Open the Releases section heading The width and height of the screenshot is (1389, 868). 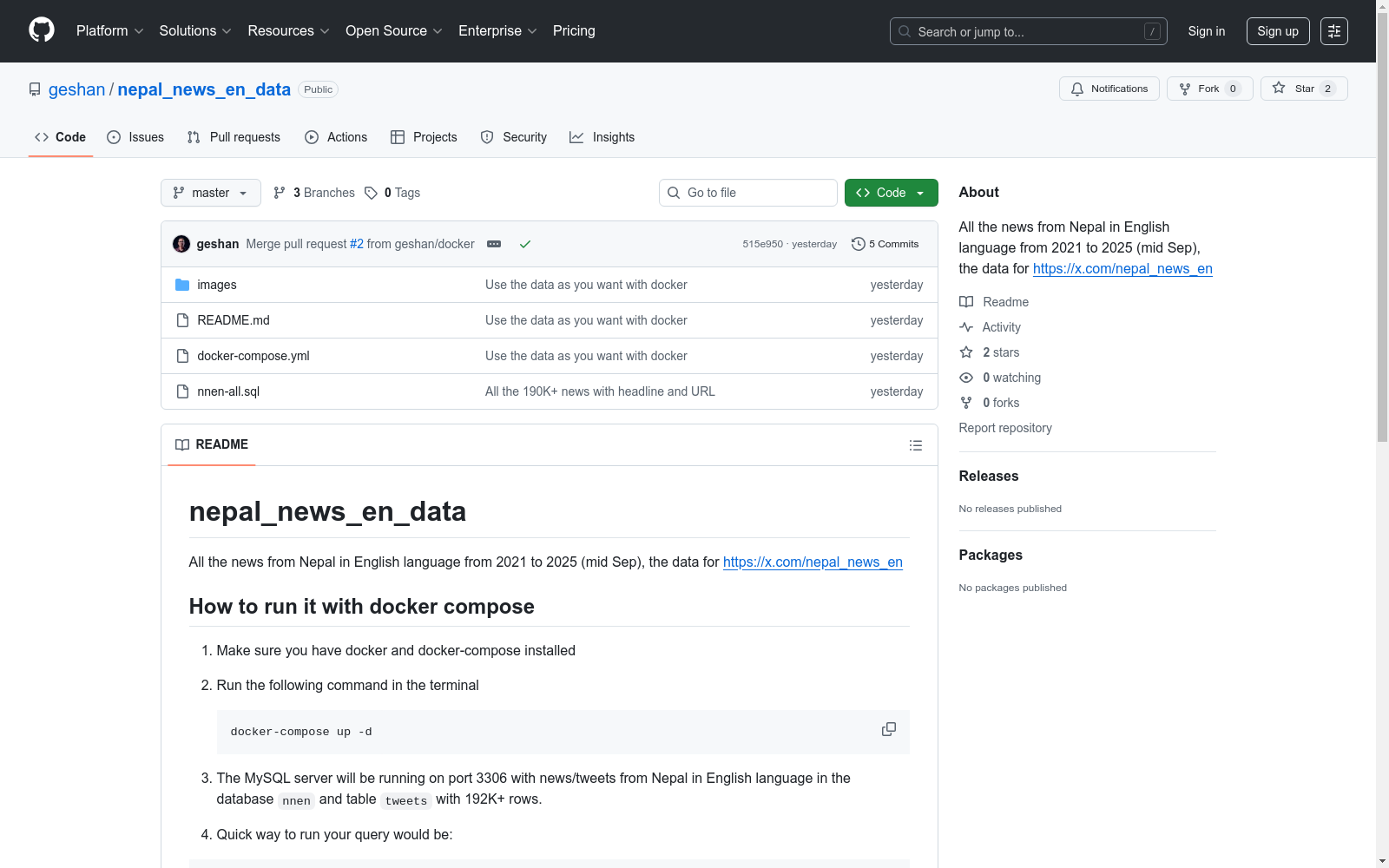(x=989, y=476)
